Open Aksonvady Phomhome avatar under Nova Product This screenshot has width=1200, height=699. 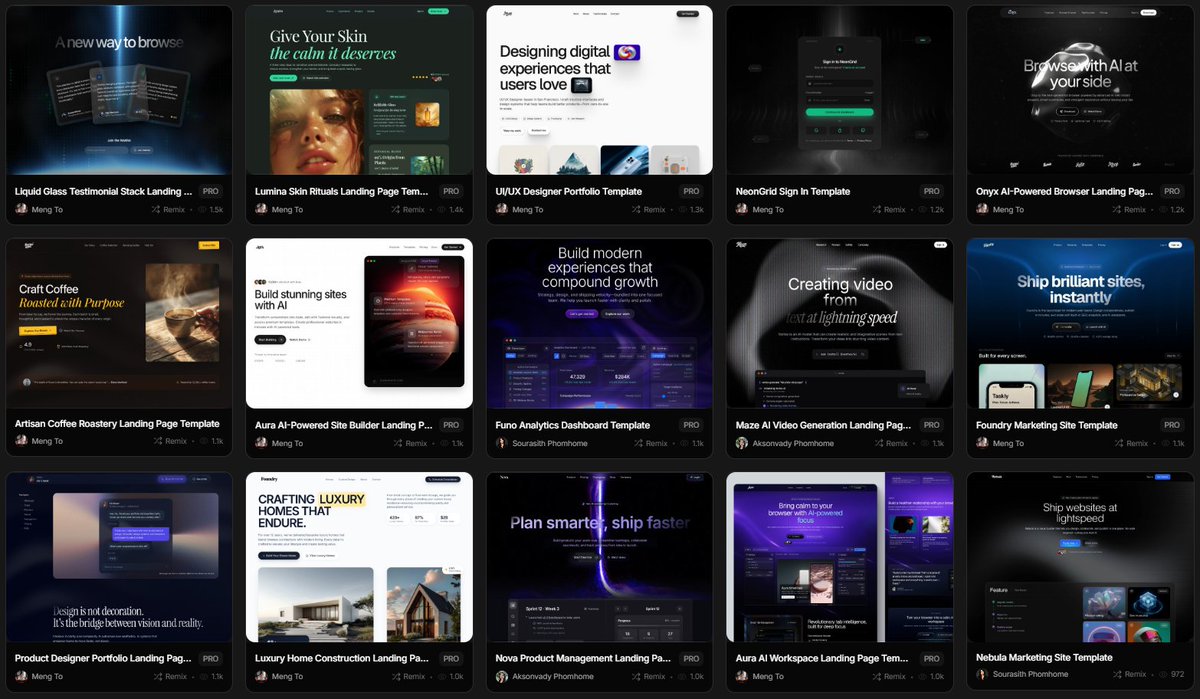pos(502,677)
